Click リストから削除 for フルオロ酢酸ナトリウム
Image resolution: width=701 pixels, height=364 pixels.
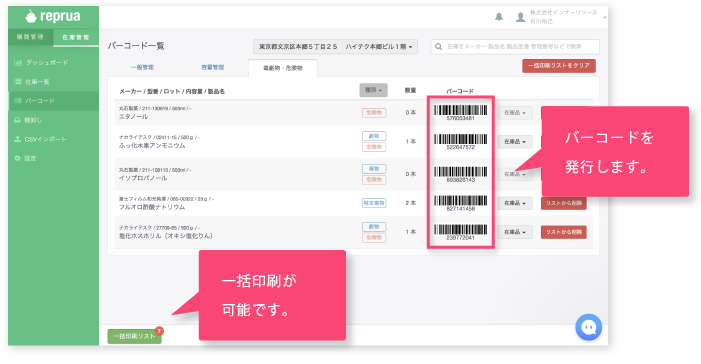(564, 203)
